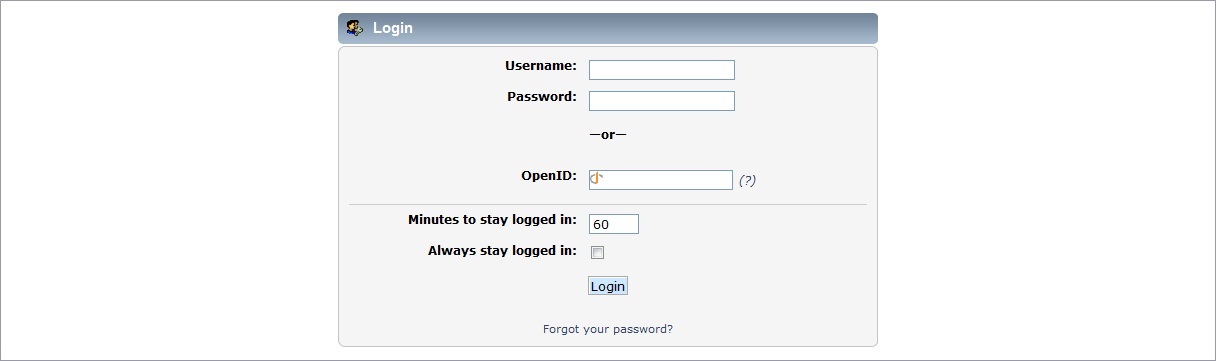
Task: Open the OpenID (?) help link
Action: pyautogui.click(x=747, y=181)
